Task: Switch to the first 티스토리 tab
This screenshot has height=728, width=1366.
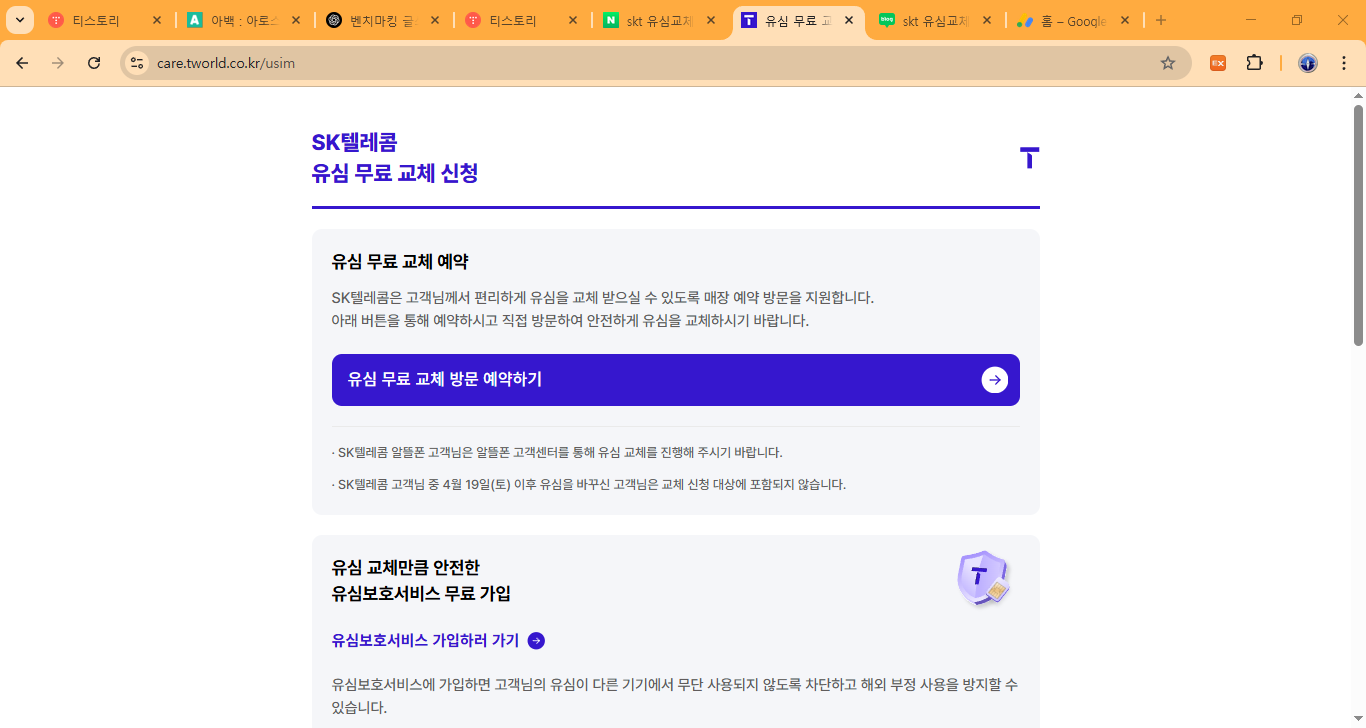Action: pos(105,20)
